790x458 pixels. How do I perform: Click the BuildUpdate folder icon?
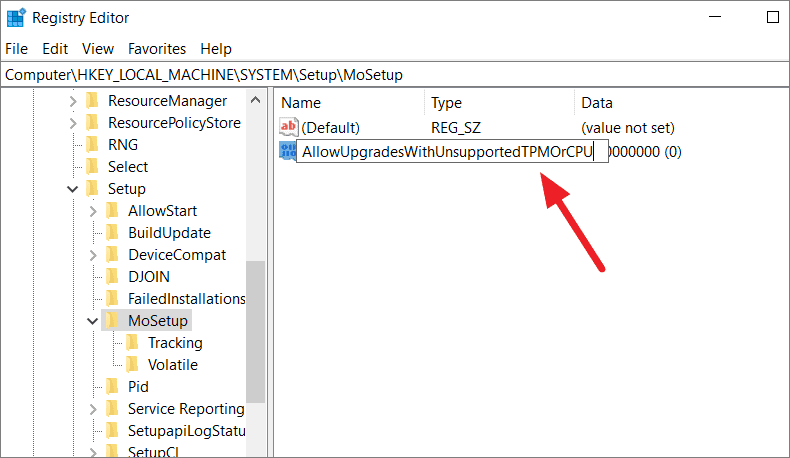coord(112,233)
